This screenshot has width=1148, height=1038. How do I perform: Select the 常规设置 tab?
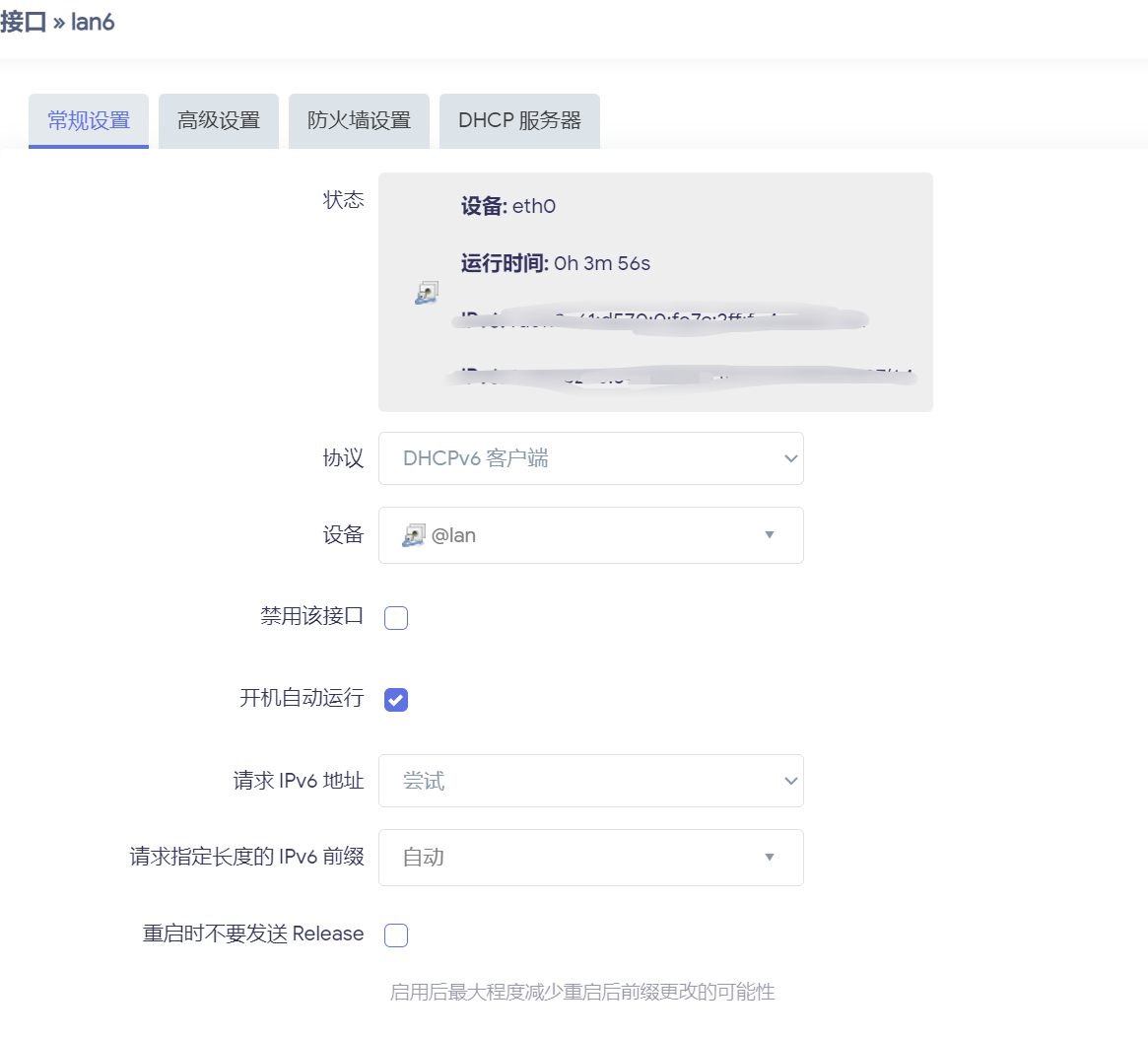[x=89, y=121]
